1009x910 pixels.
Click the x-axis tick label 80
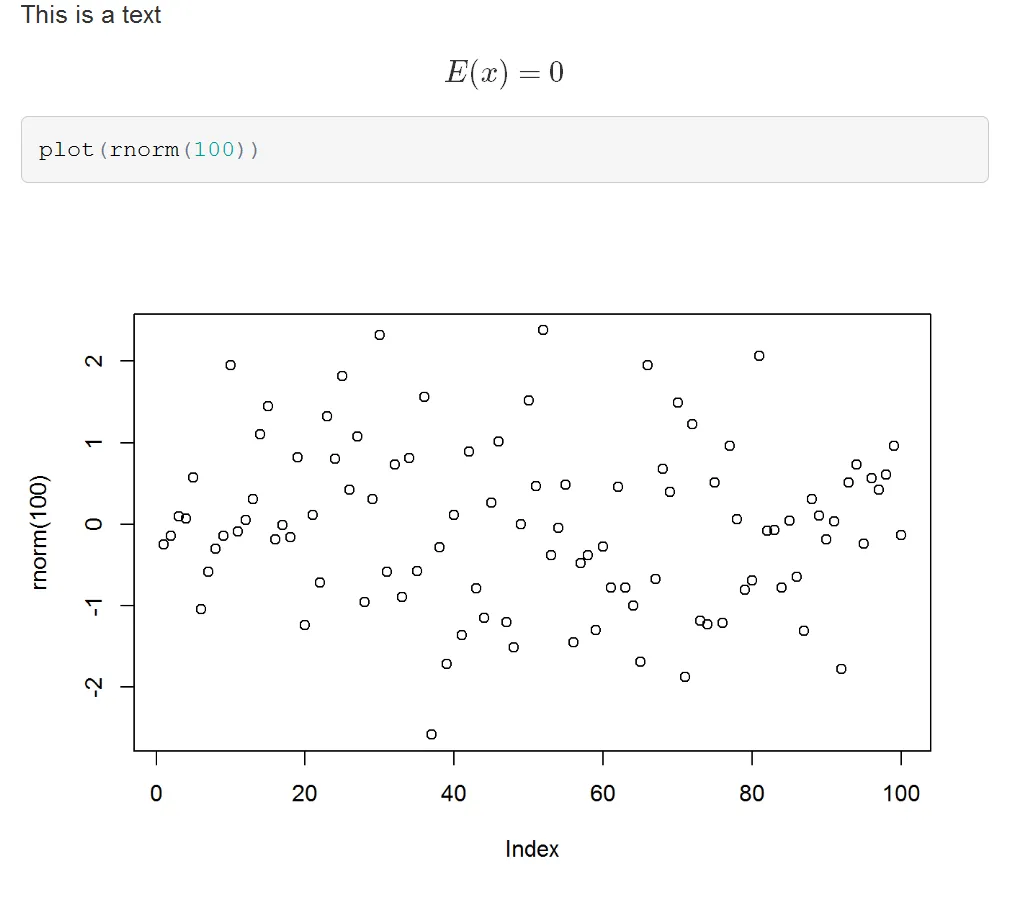pyautogui.click(x=751, y=794)
